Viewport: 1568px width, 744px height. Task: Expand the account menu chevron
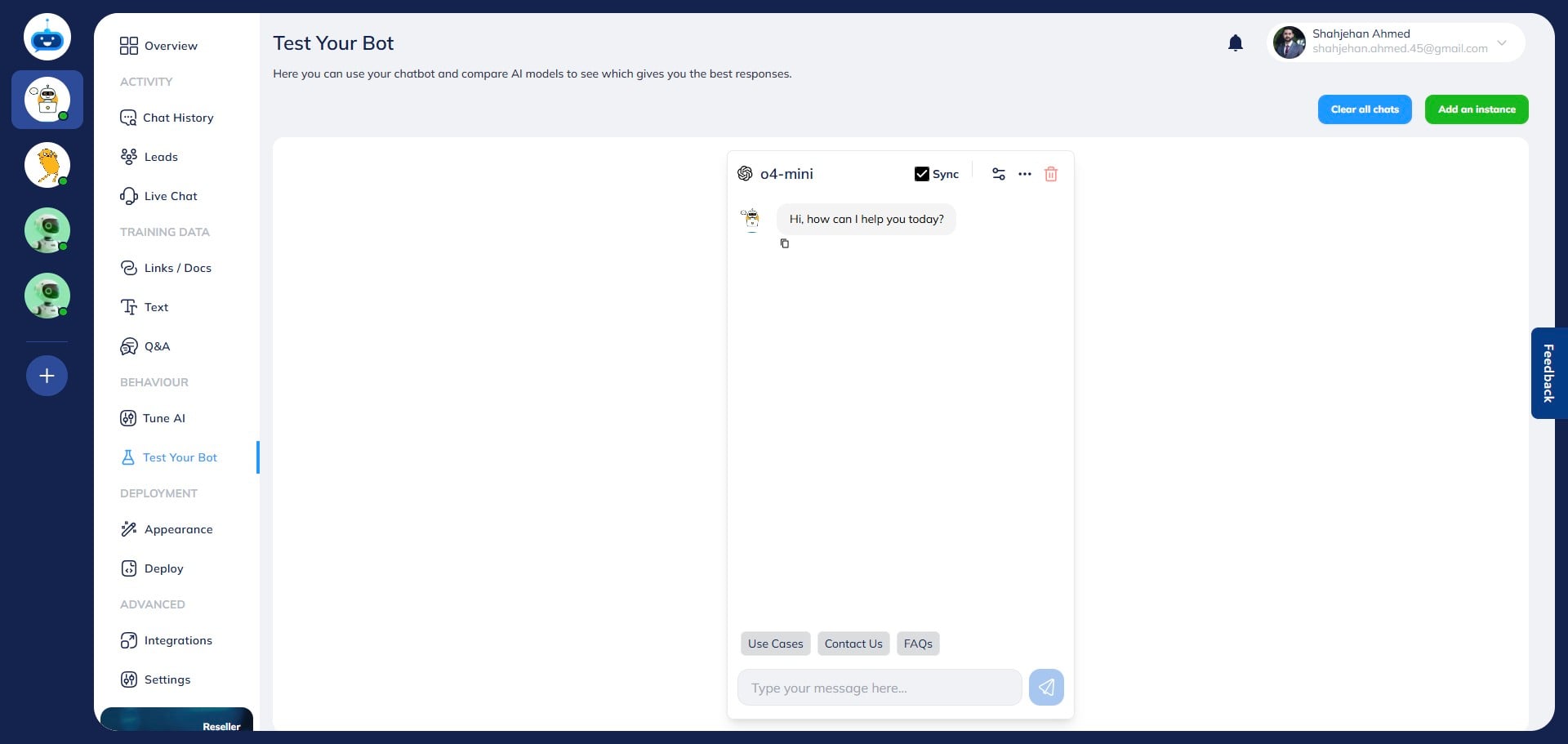point(1501,42)
